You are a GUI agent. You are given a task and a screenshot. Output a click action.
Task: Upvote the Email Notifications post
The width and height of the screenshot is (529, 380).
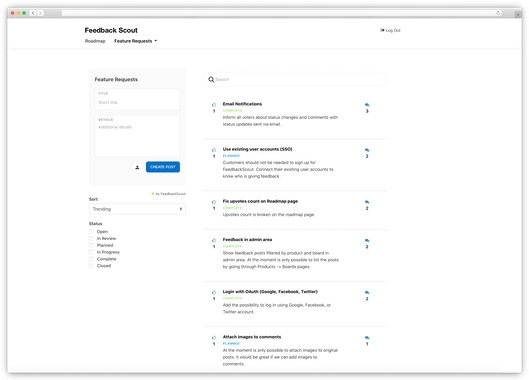(x=214, y=105)
